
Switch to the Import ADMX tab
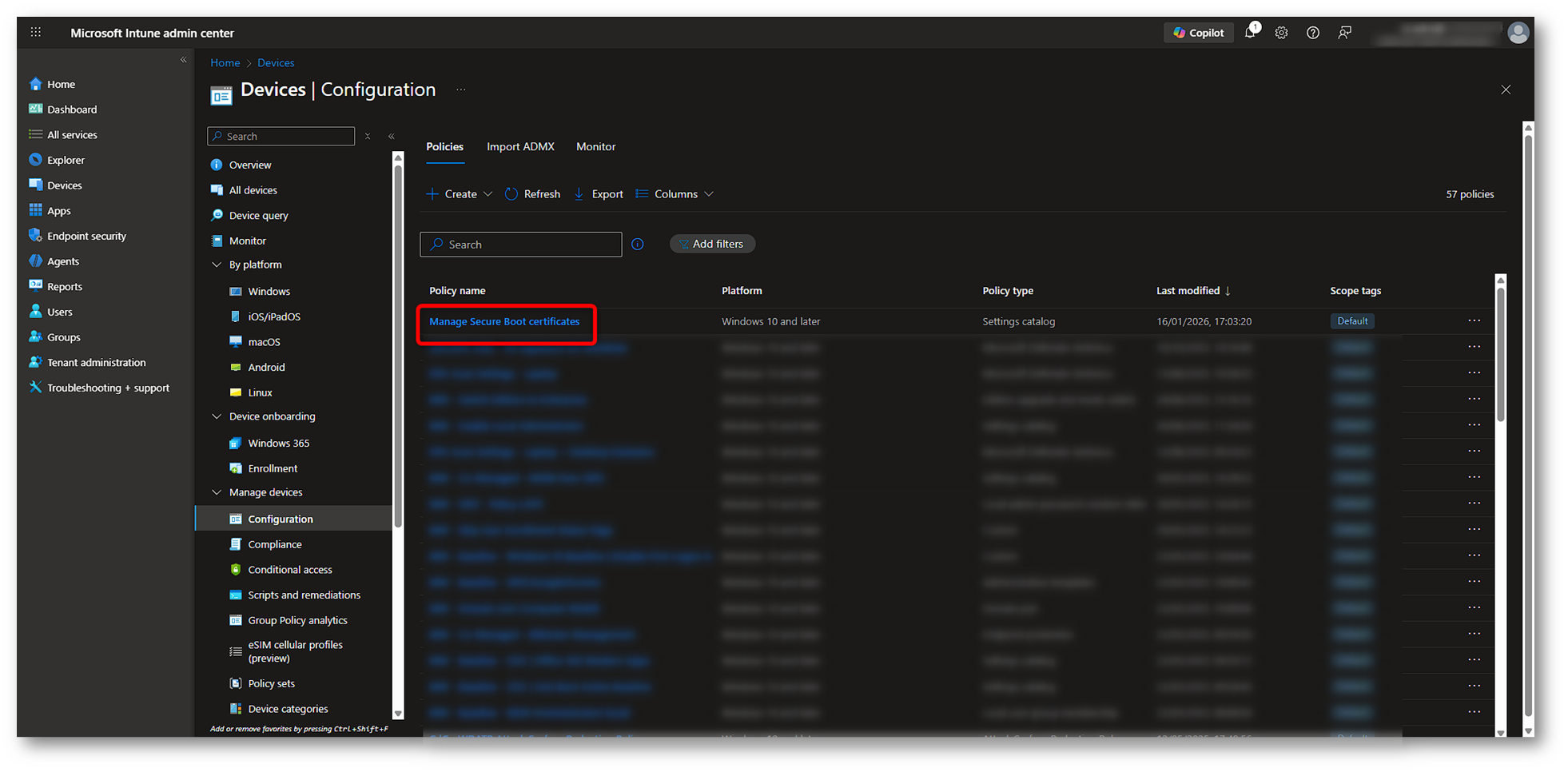520,147
